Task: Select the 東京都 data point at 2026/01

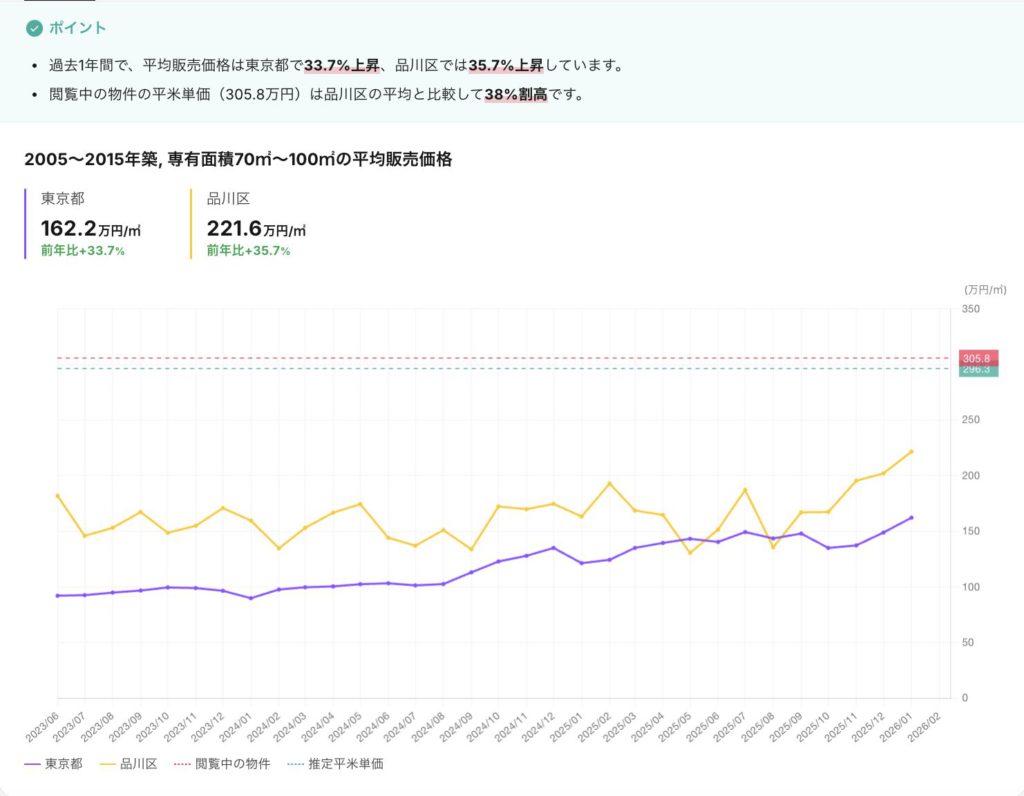Action: (911, 517)
